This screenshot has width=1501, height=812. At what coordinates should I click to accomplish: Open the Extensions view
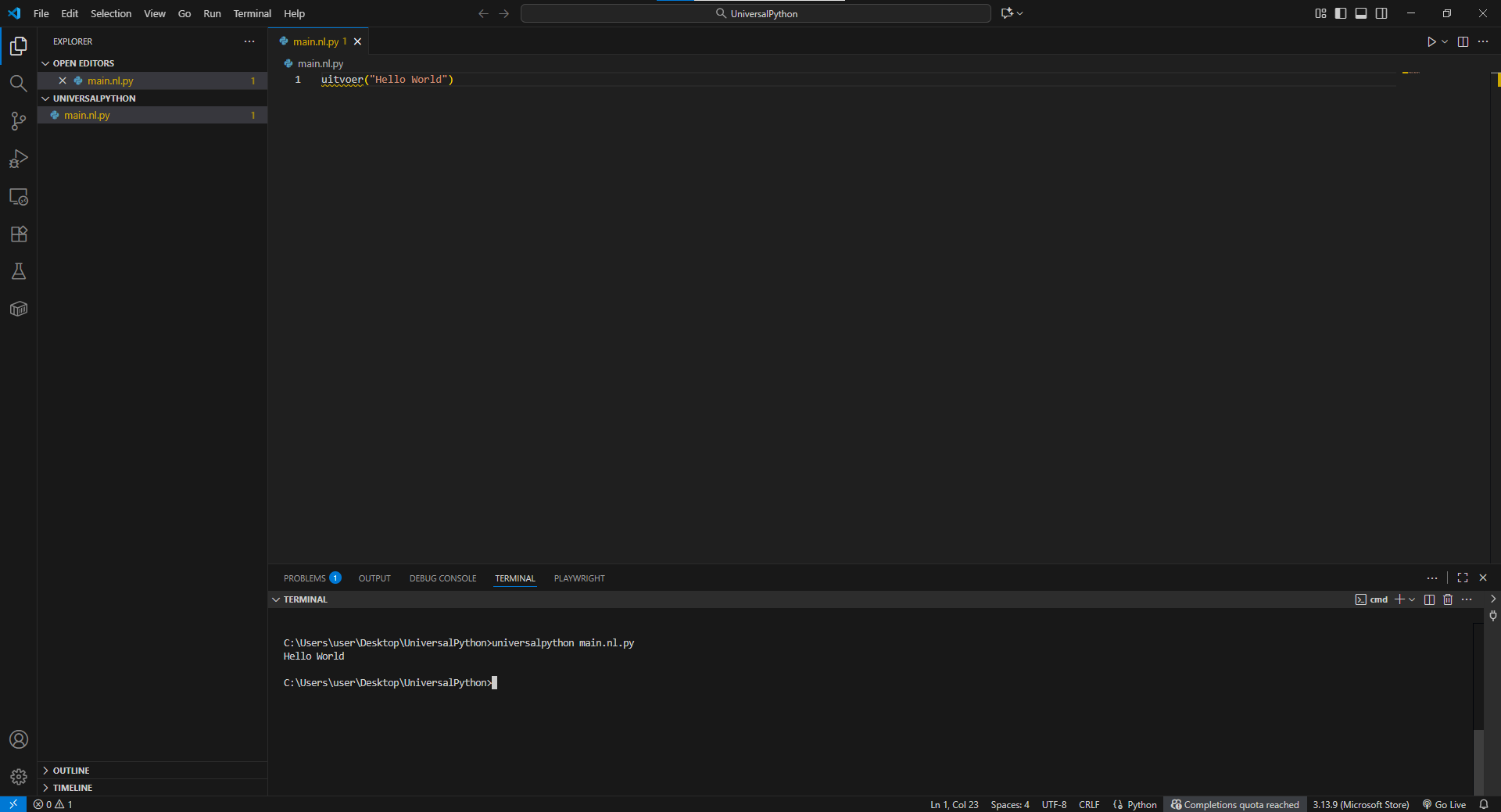18,234
